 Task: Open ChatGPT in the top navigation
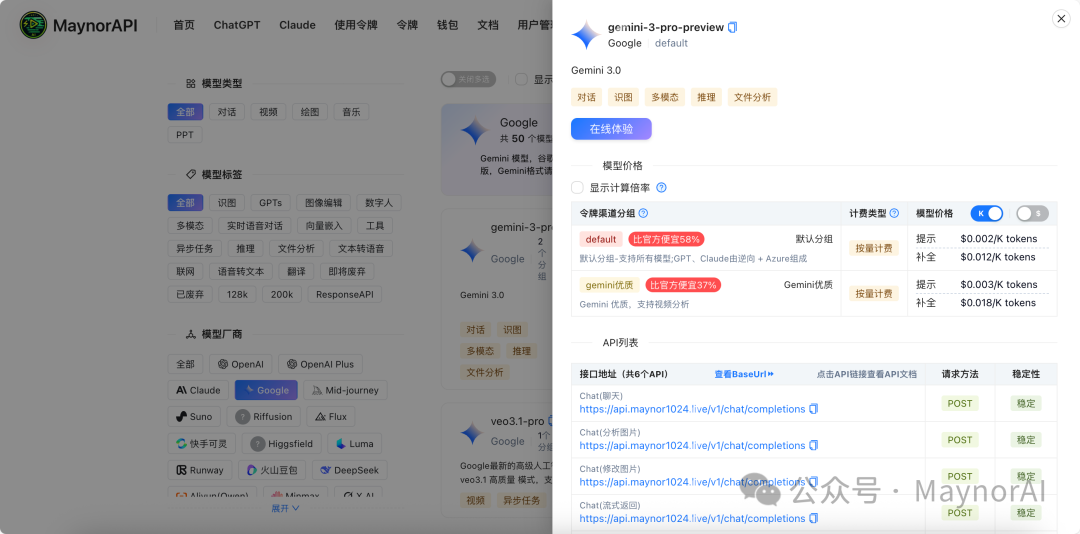(x=237, y=25)
